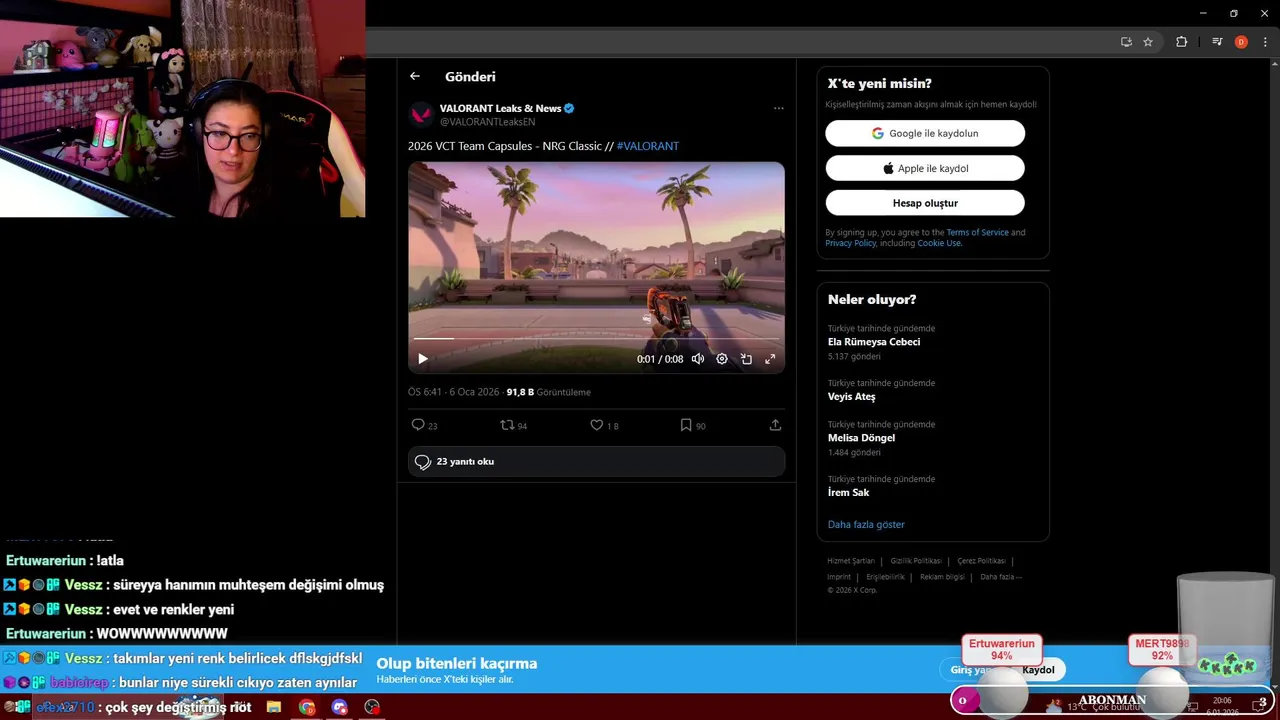Screen dimensions: 1280x720
Task: Click the purple Discord-like taskbar icon
Action: click(x=339, y=707)
